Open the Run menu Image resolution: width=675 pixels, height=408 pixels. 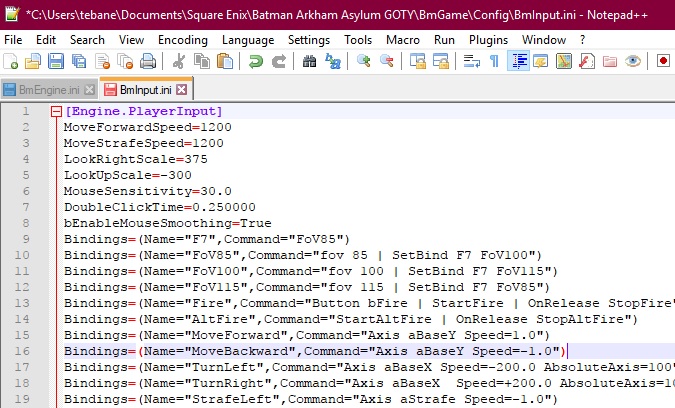tap(444, 40)
